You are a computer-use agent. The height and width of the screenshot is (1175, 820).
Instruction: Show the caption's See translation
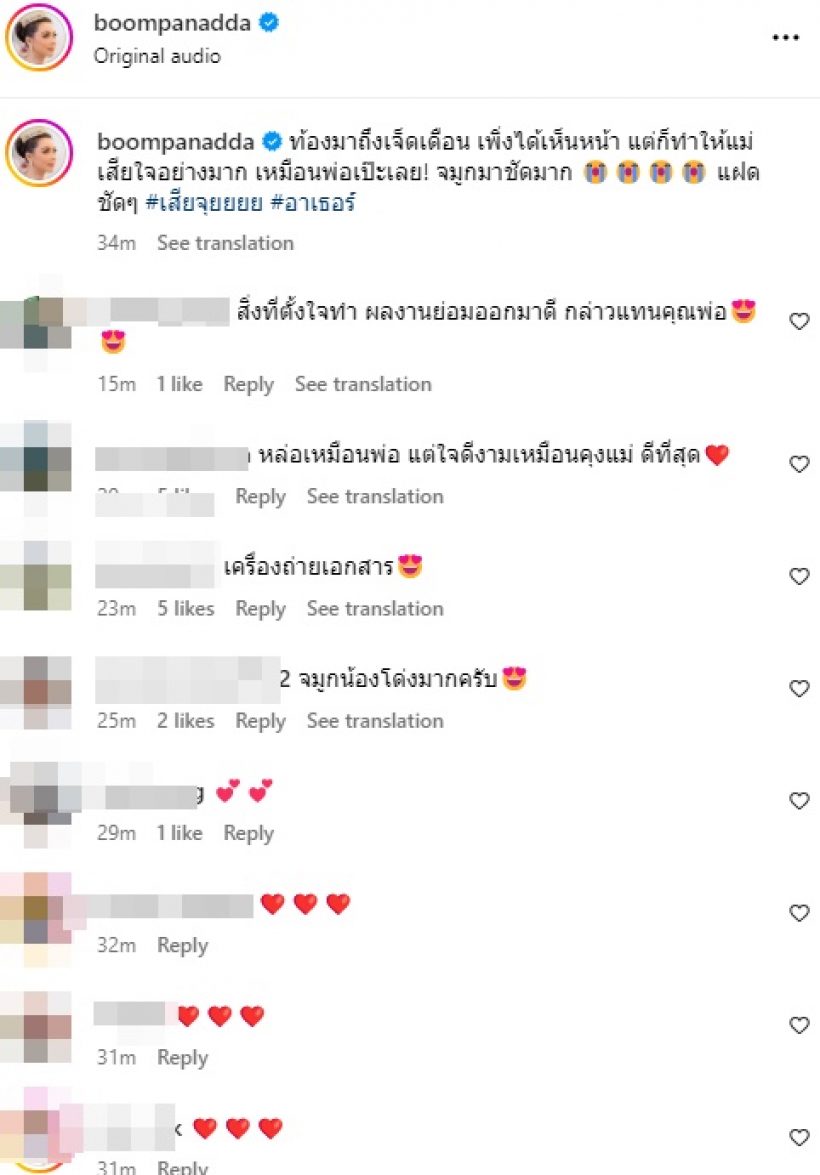pos(225,243)
